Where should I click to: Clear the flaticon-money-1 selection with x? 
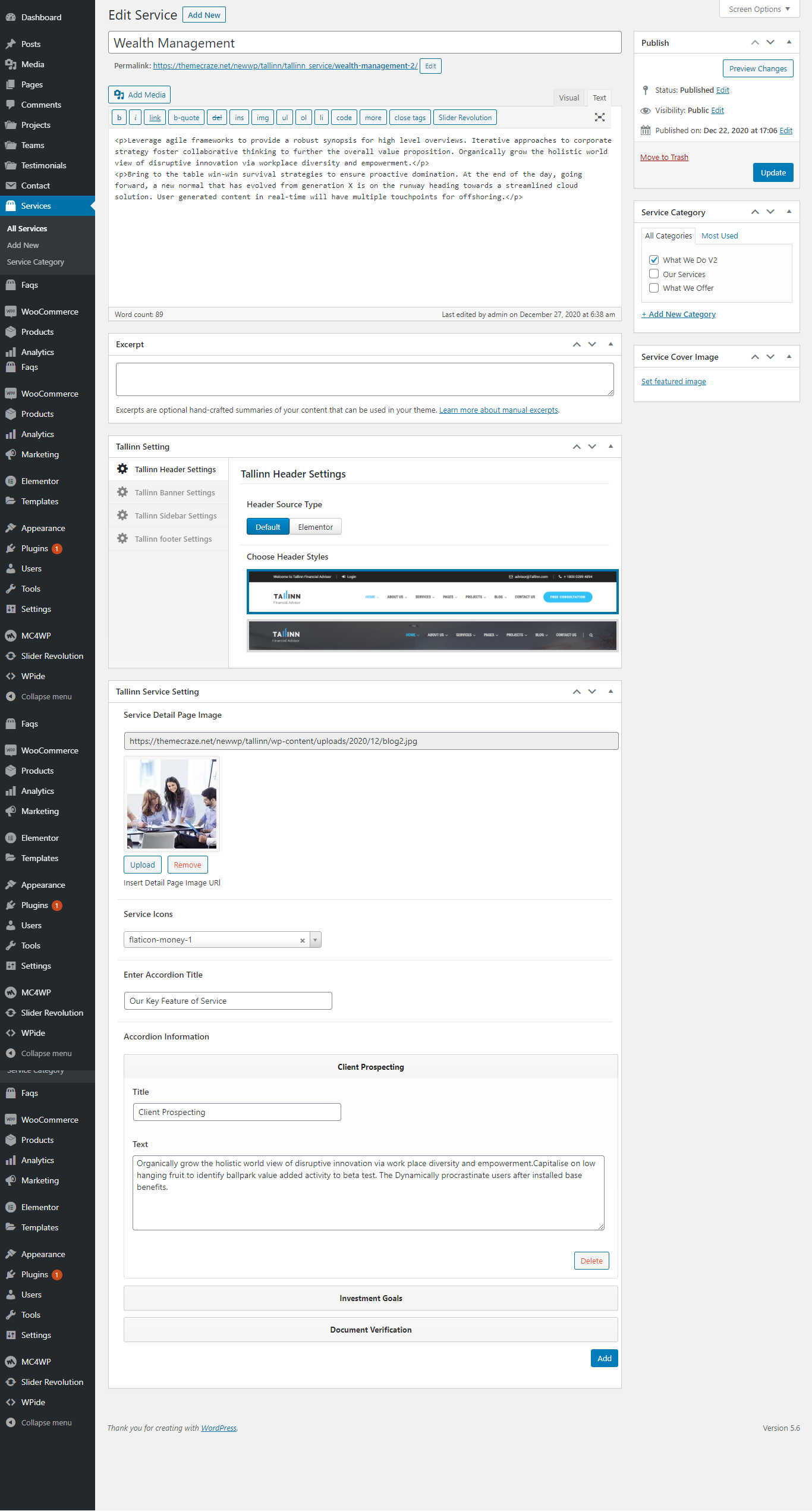303,940
